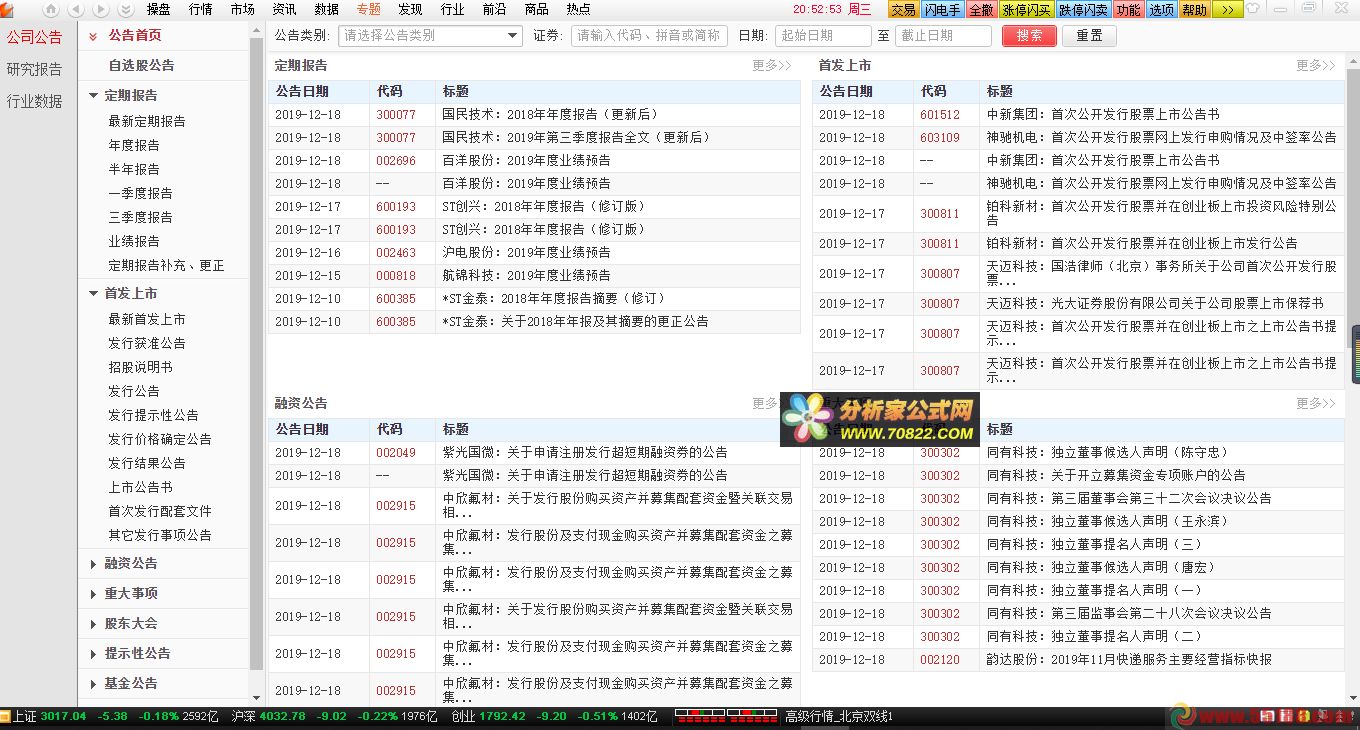Select 发行价格确定公告 in the tree
The height and width of the screenshot is (730, 1360).
tap(160, 440)
